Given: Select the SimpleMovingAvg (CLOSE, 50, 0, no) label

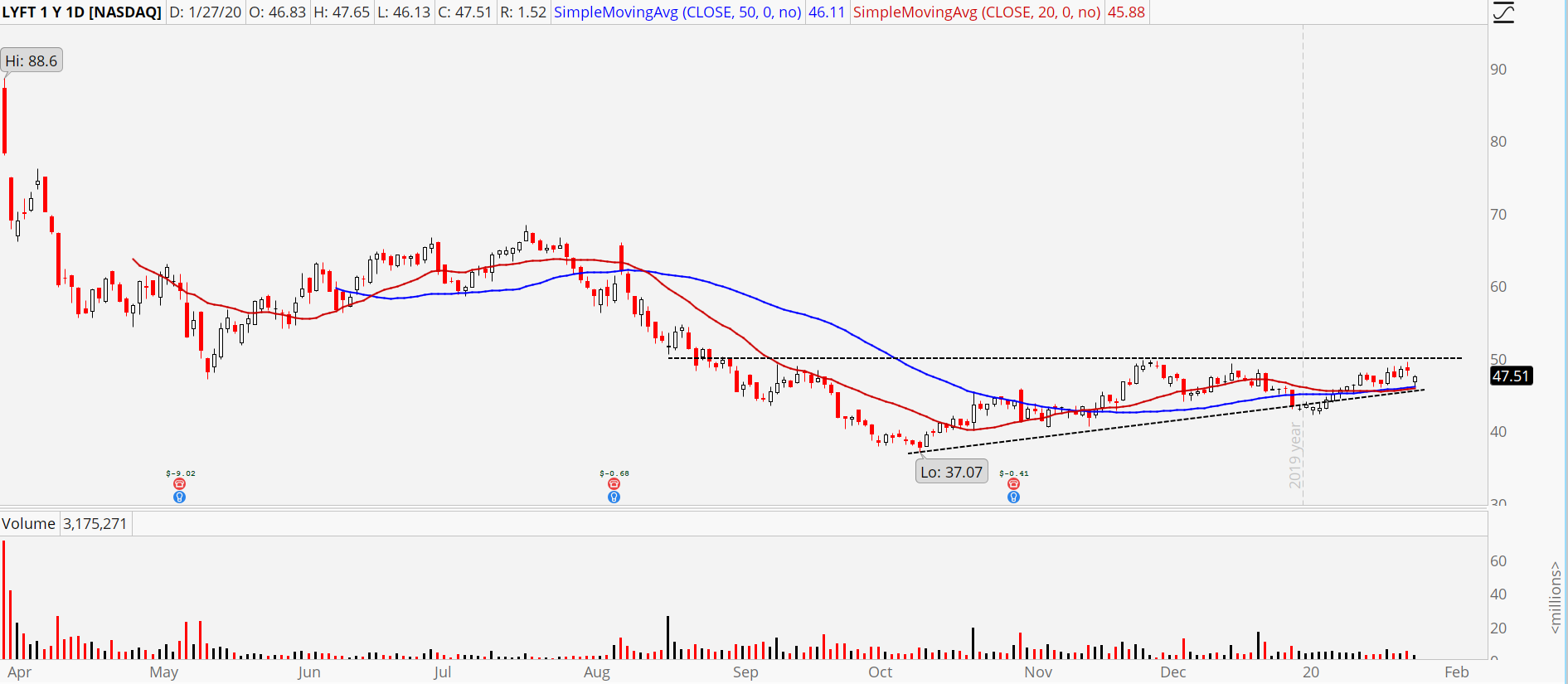Looking at the screenshot, I should [x=677, y=12].
